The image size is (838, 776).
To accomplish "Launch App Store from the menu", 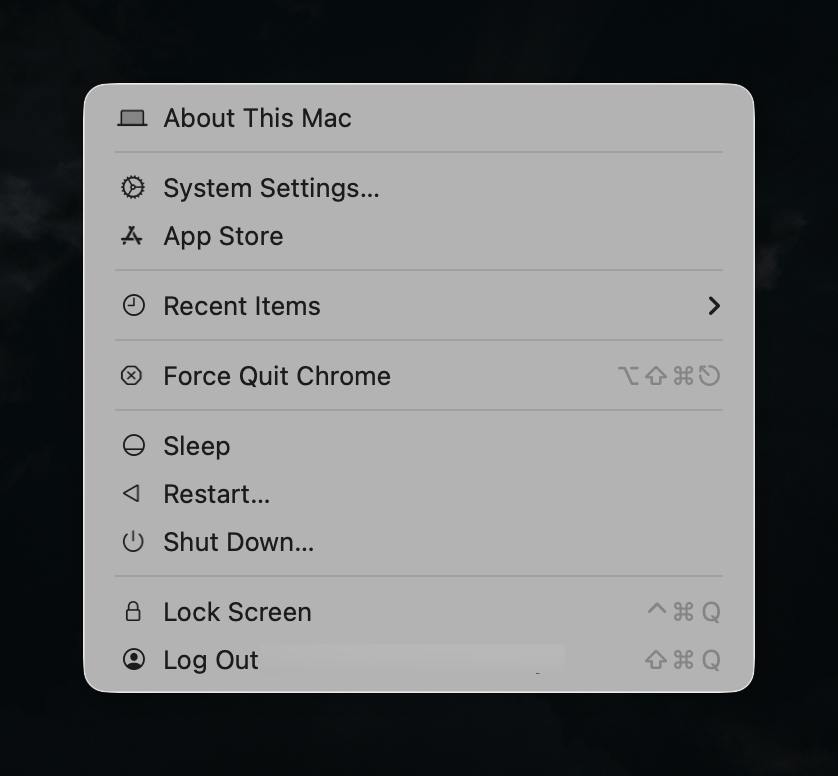I will [223, 236].
